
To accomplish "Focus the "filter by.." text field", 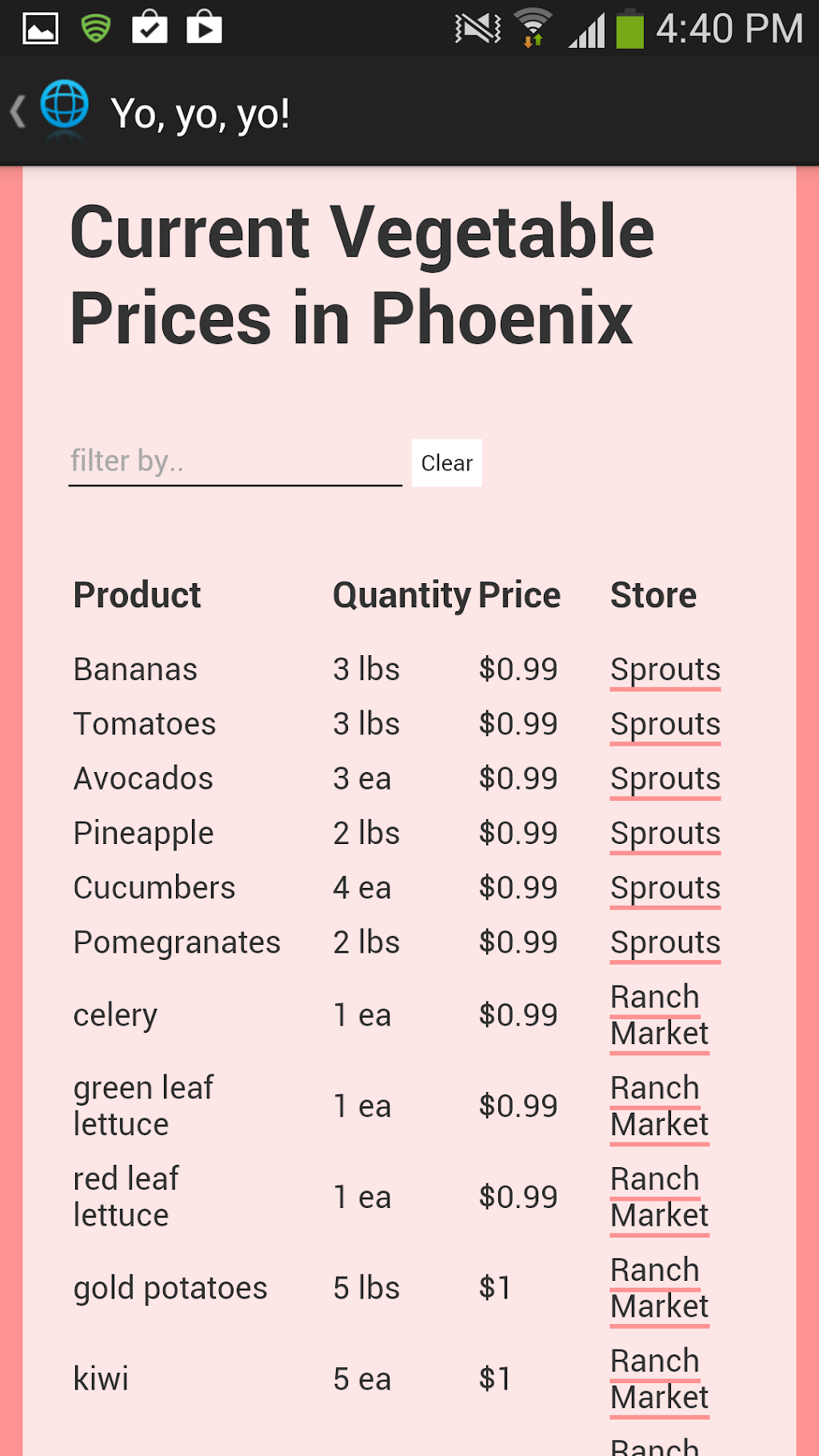I will [x=235, y=462].
